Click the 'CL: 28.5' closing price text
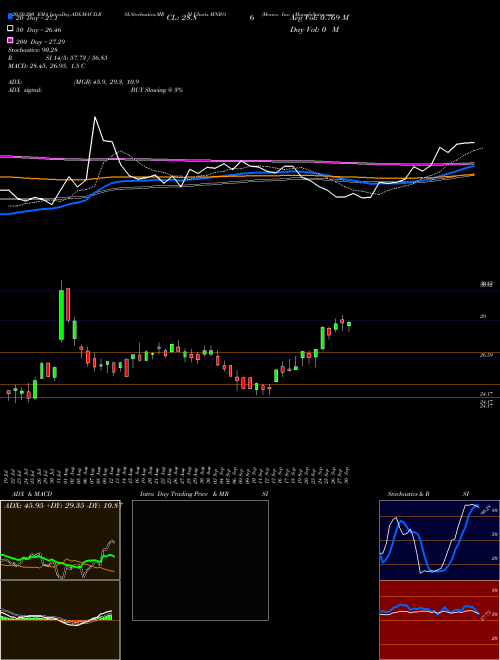Viewport: 500px width, 660px height. (x=181, y=18)
